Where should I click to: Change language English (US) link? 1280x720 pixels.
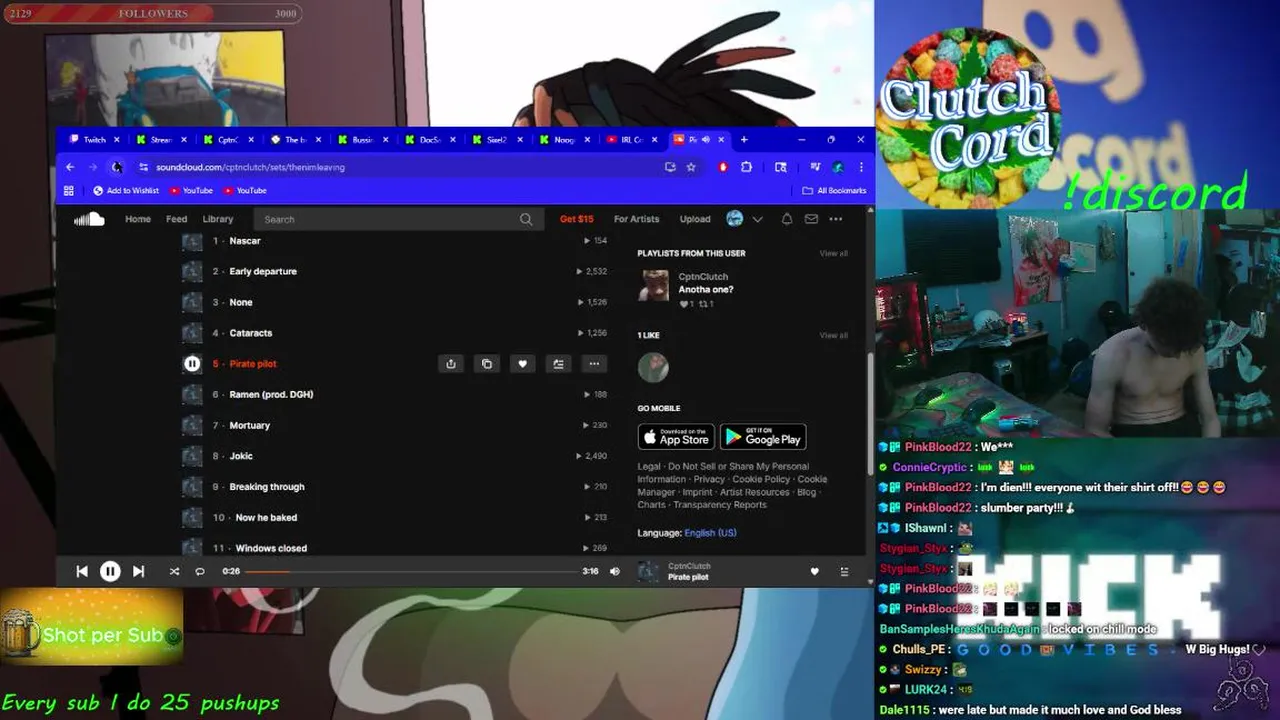(x=710, y=533)
